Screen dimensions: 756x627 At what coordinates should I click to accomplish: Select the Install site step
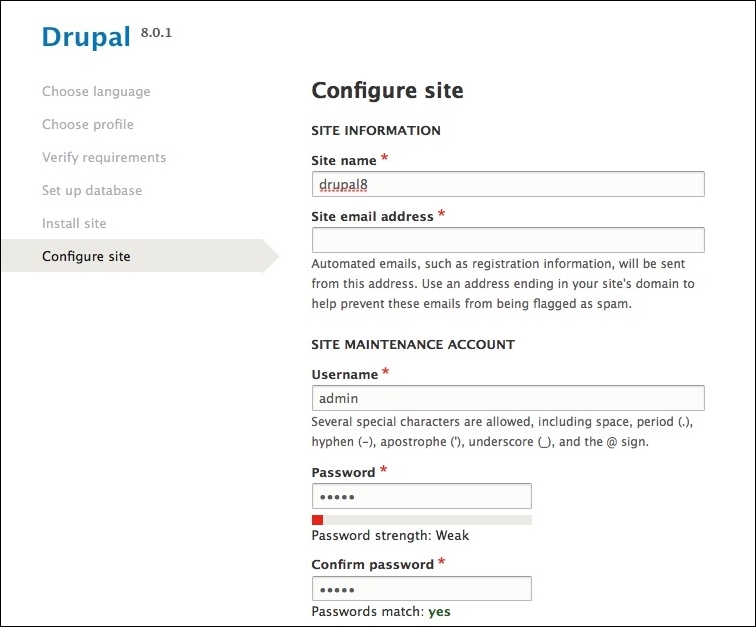[x=74, y=223]
